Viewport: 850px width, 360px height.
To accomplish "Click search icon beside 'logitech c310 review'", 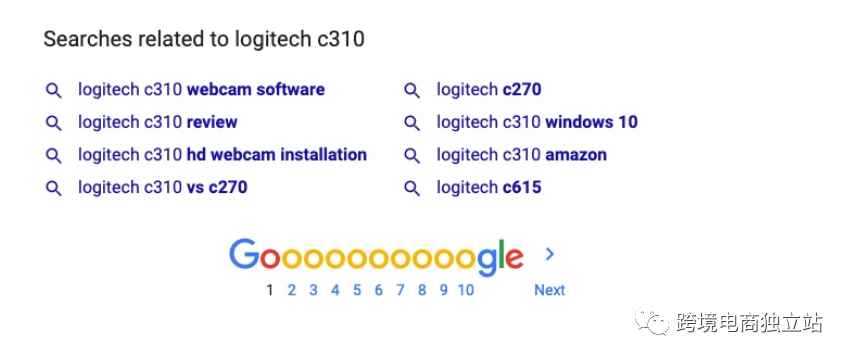I will pos(54,123).
